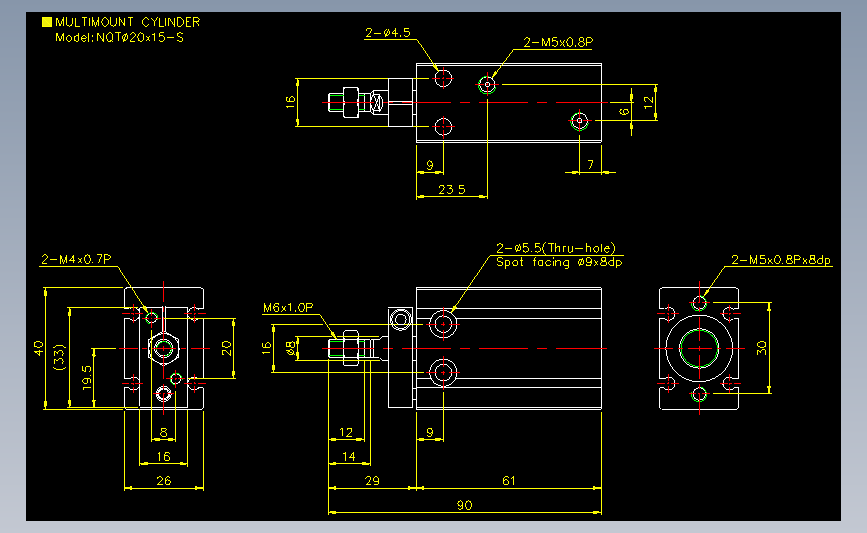Click the 'M6x1.0P' rod thread annotation
Screen dimensions: 867x533
click(288, 307)
